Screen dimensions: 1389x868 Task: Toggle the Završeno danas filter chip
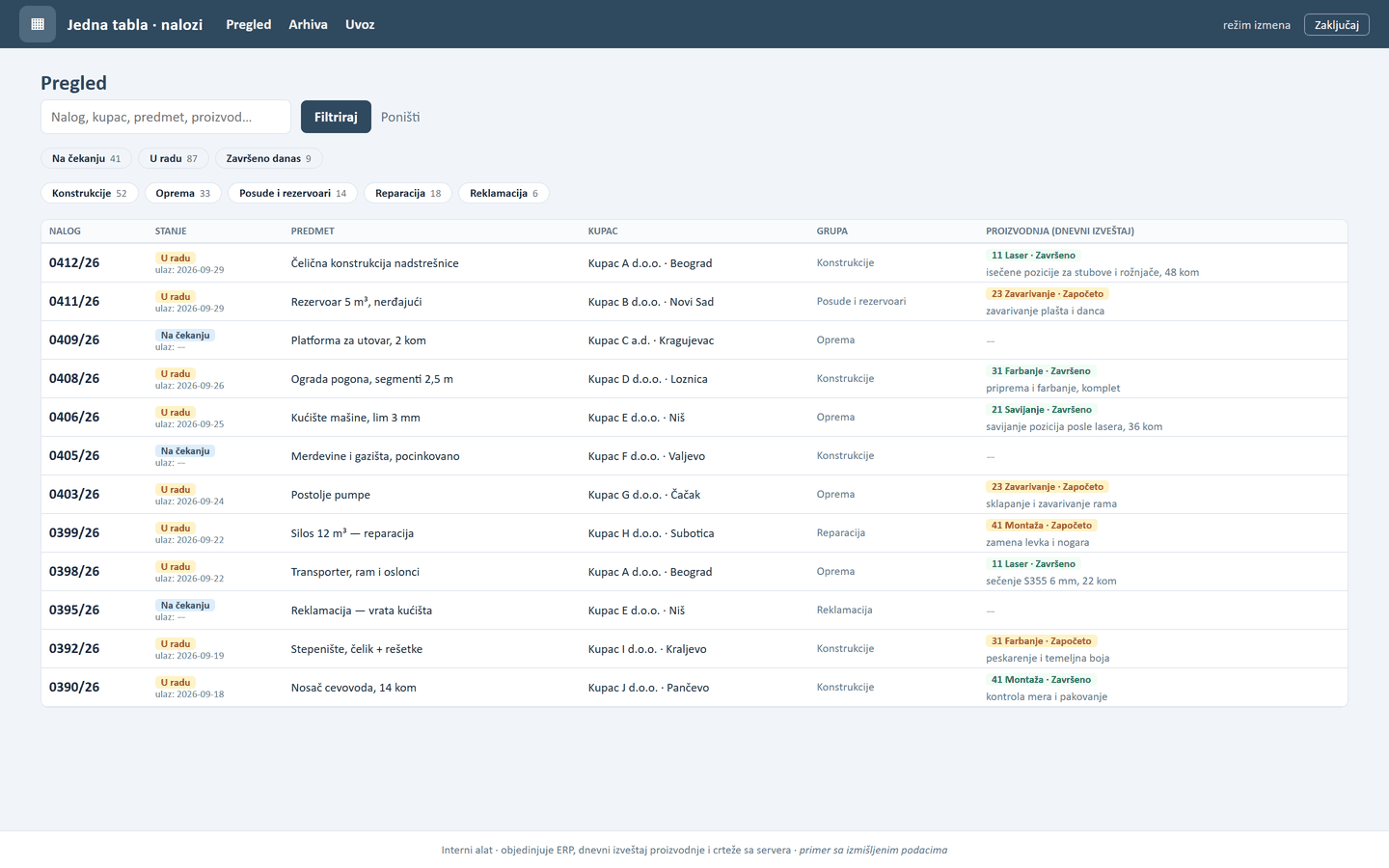269,158
